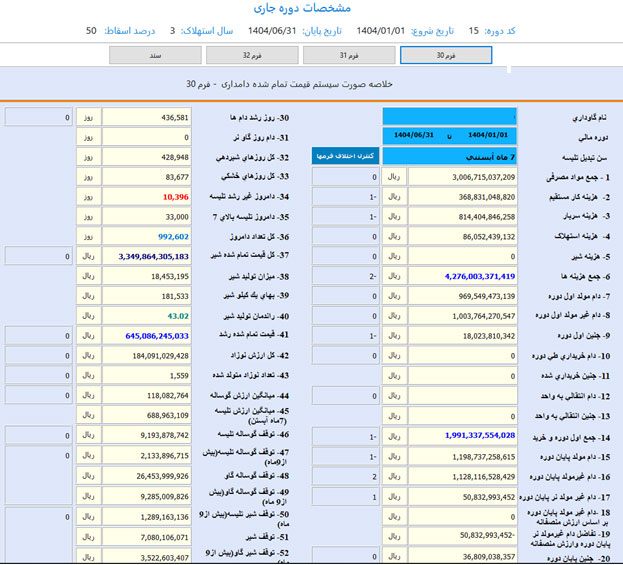Click the کل تعداد دامروز value 992,602
The height and width of the screenshot is (565, 623).
coord(147,236)
